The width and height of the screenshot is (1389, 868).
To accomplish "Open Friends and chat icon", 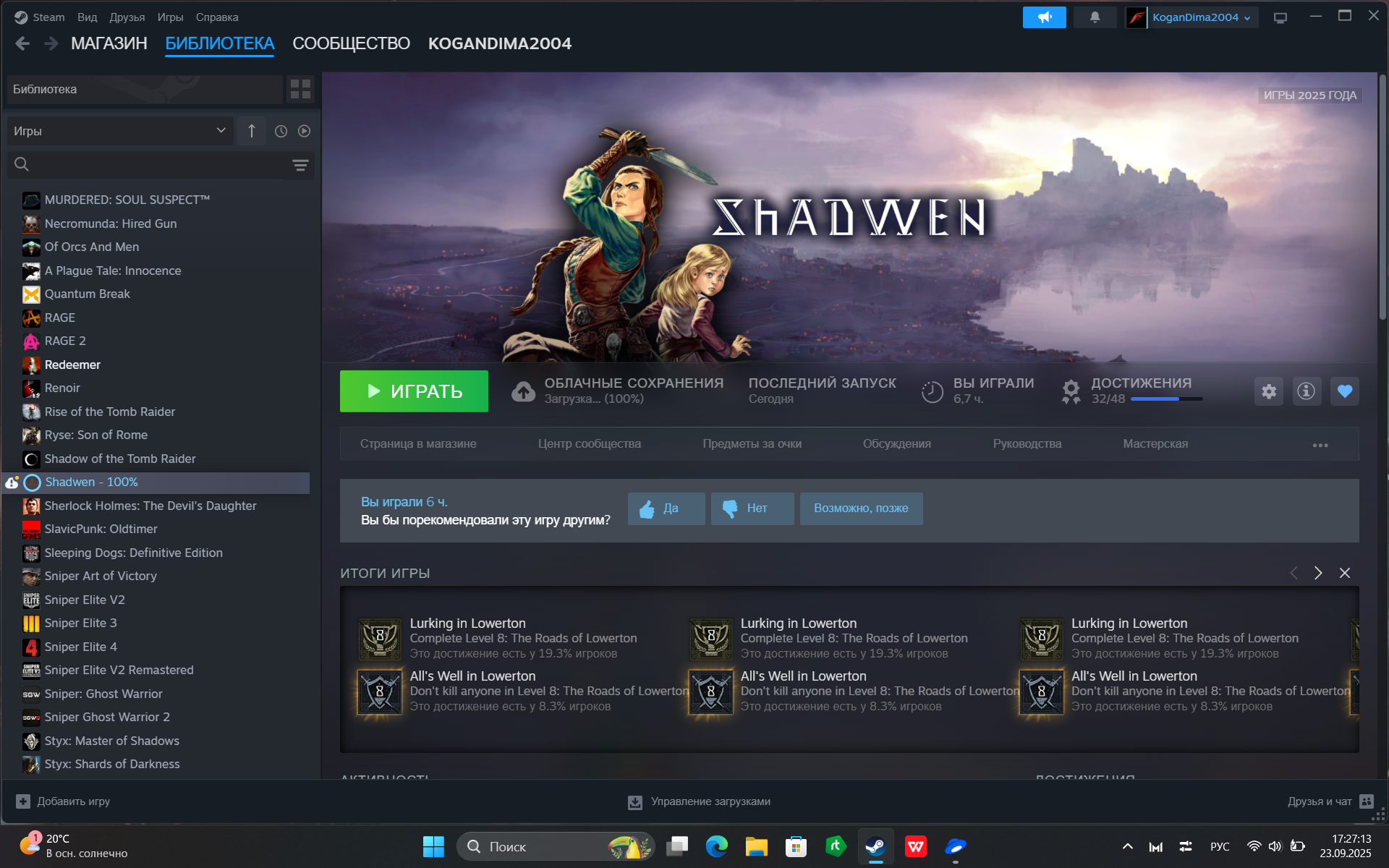I will point(1367,801).
